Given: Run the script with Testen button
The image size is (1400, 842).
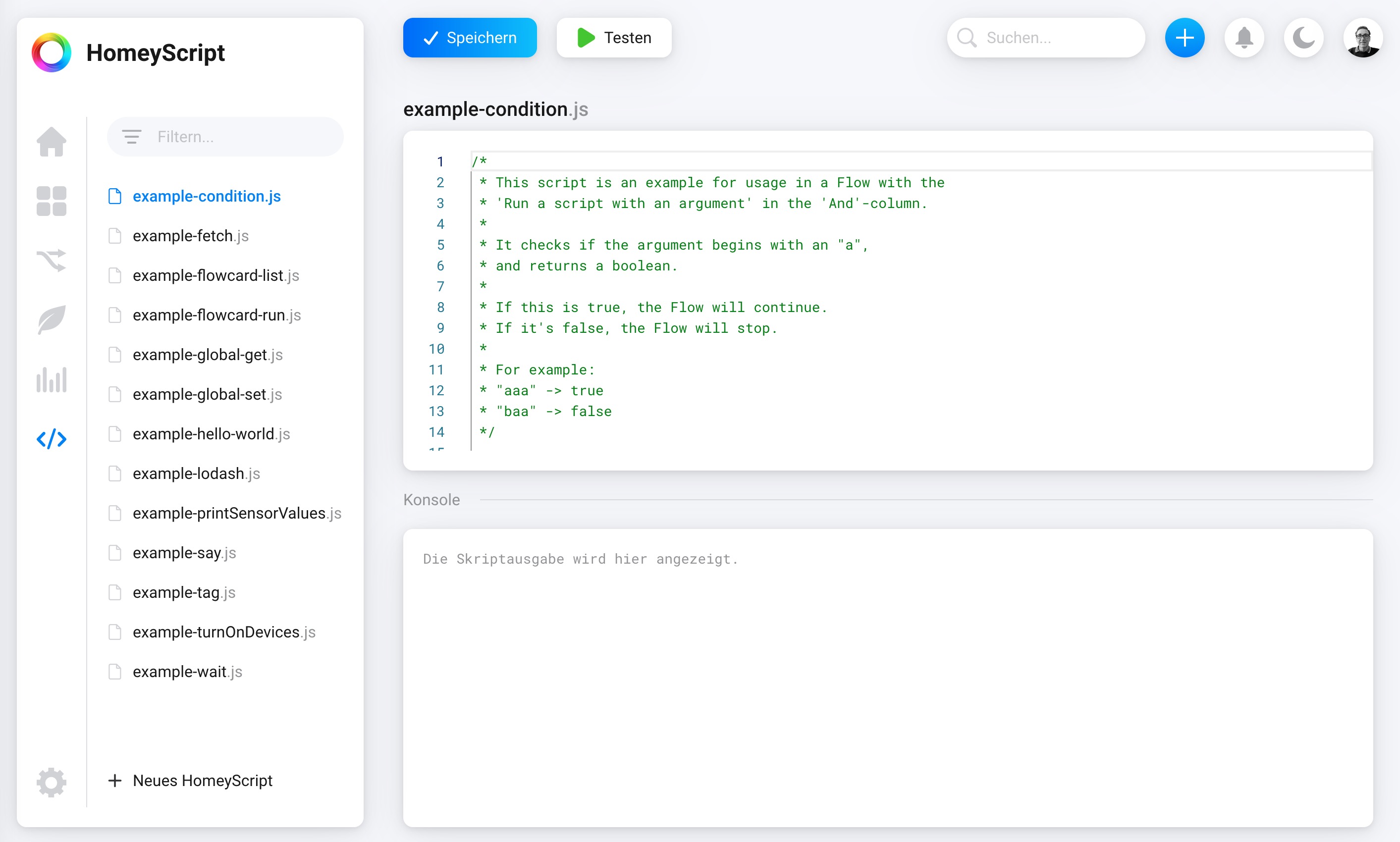Looking at the screenshot, I should (x=614, y=38).
